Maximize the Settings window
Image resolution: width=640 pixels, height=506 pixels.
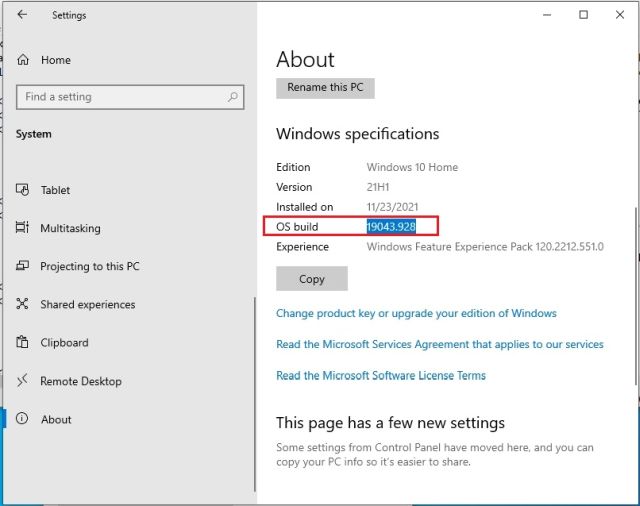coord(584,15)
